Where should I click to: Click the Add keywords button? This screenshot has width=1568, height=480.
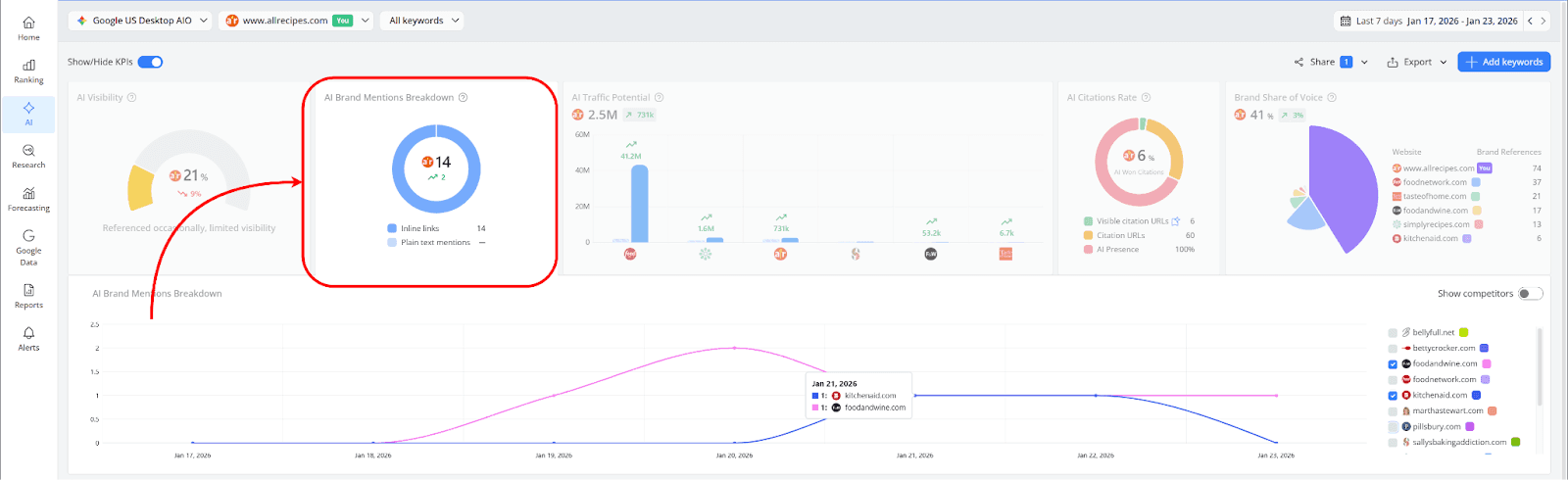[1503, 62]
